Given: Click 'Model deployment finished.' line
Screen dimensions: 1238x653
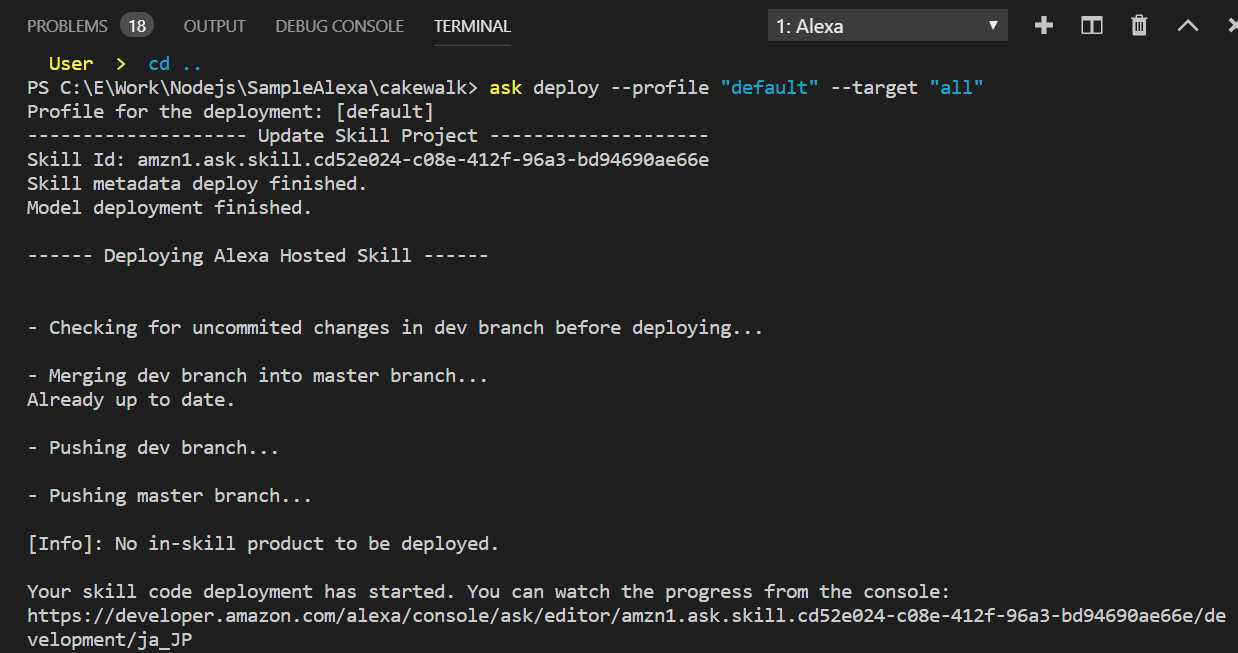Looking at the screenshot, I should (x=170, y=208).
